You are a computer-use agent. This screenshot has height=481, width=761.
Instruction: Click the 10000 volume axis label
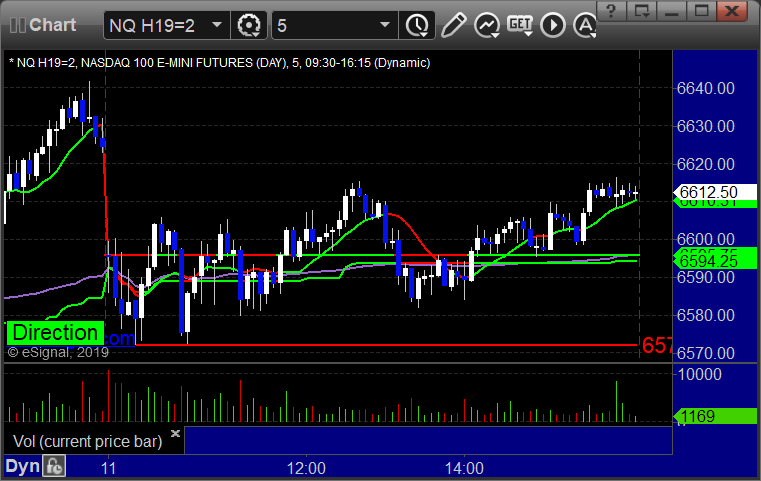coord(699,374)
